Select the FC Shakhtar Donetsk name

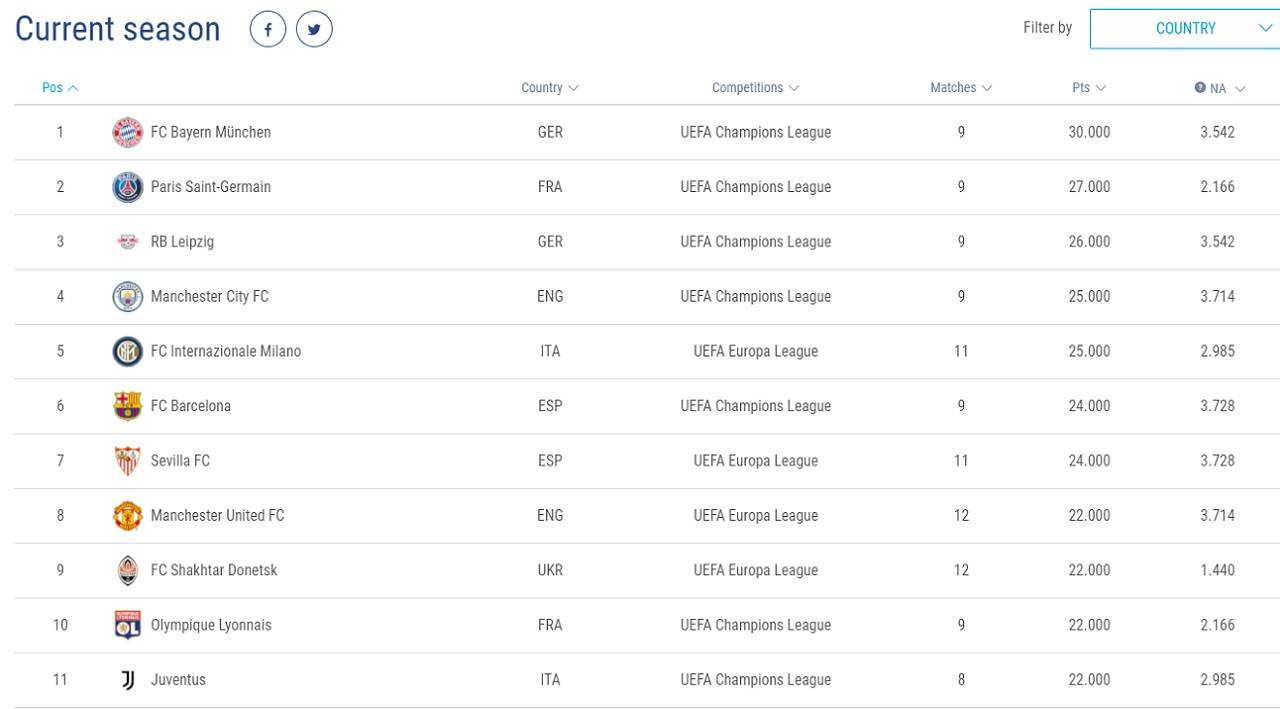[214, 570]
